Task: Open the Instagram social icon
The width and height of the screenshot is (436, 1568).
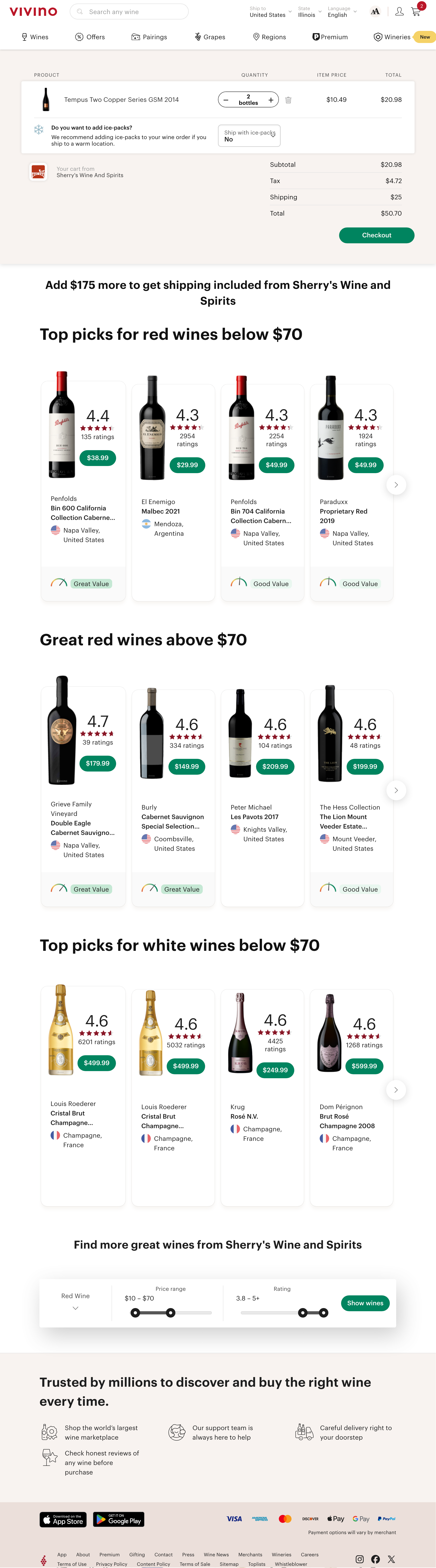Action: [x=360, y=1559]
